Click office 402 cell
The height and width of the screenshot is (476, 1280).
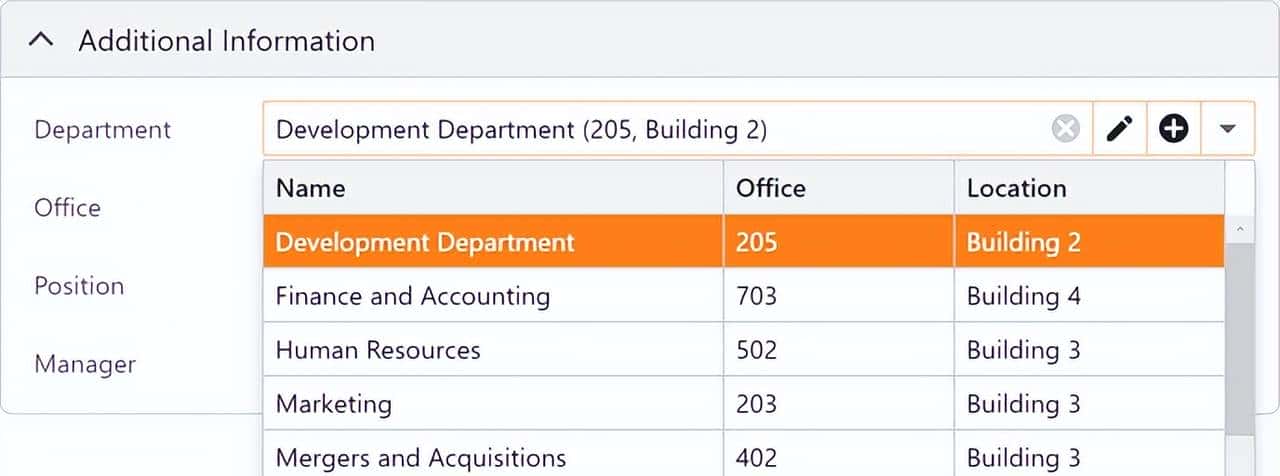[x=756, y=458]
